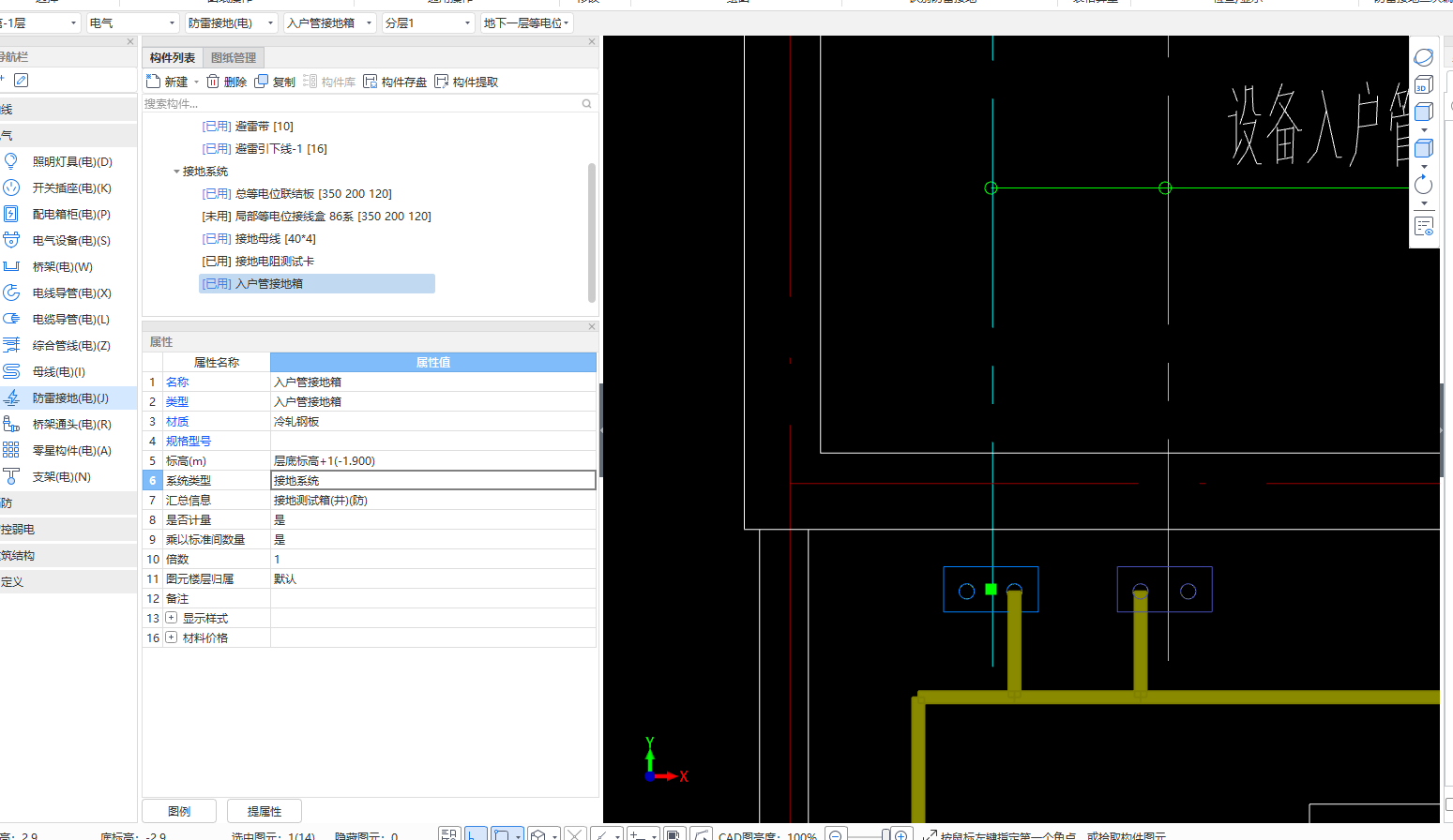
Task: Toggle the filled-square display button in status bar
Action: coord(674,834)
